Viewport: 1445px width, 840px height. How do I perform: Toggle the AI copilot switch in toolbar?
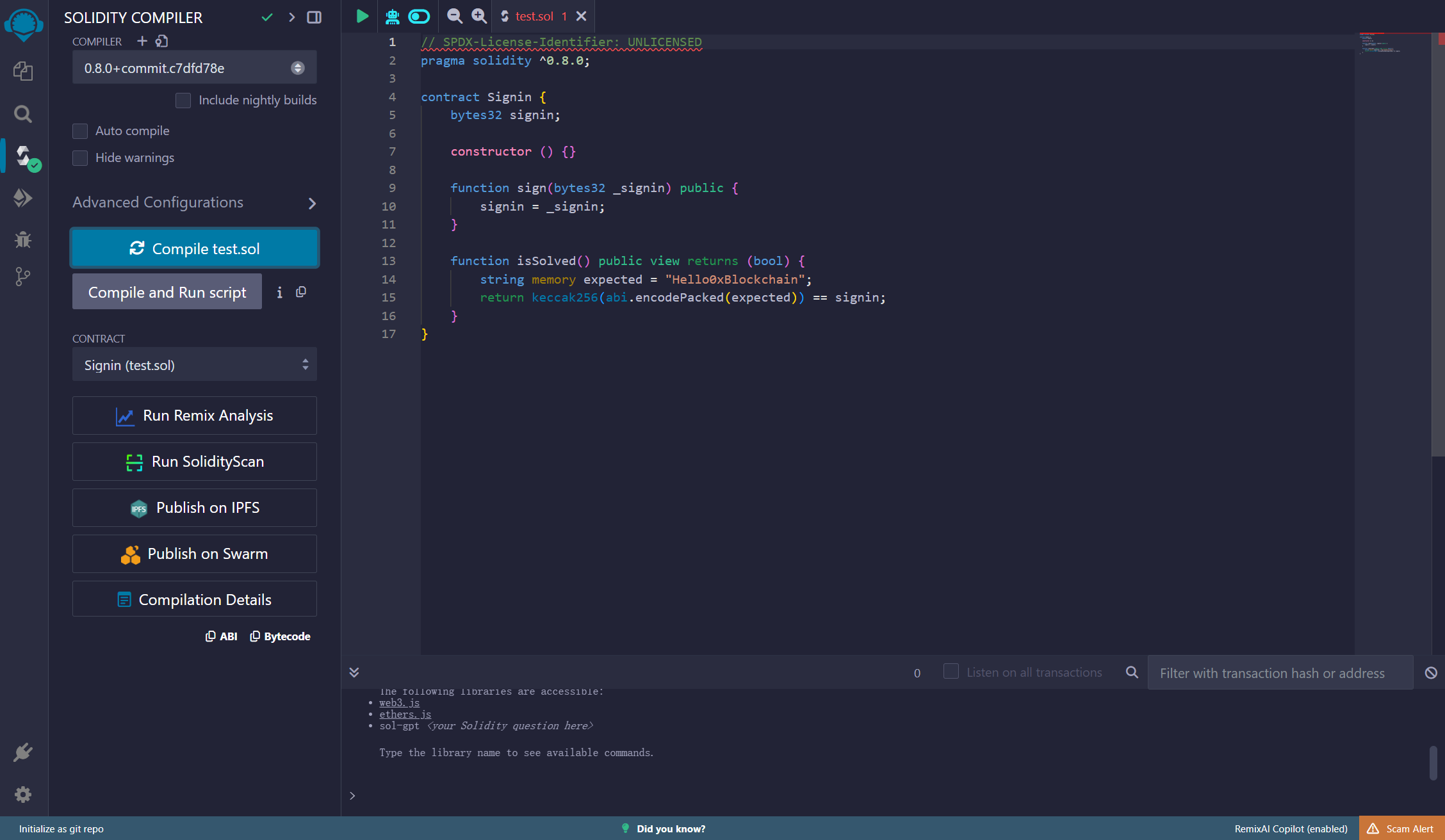click(419, 16)
